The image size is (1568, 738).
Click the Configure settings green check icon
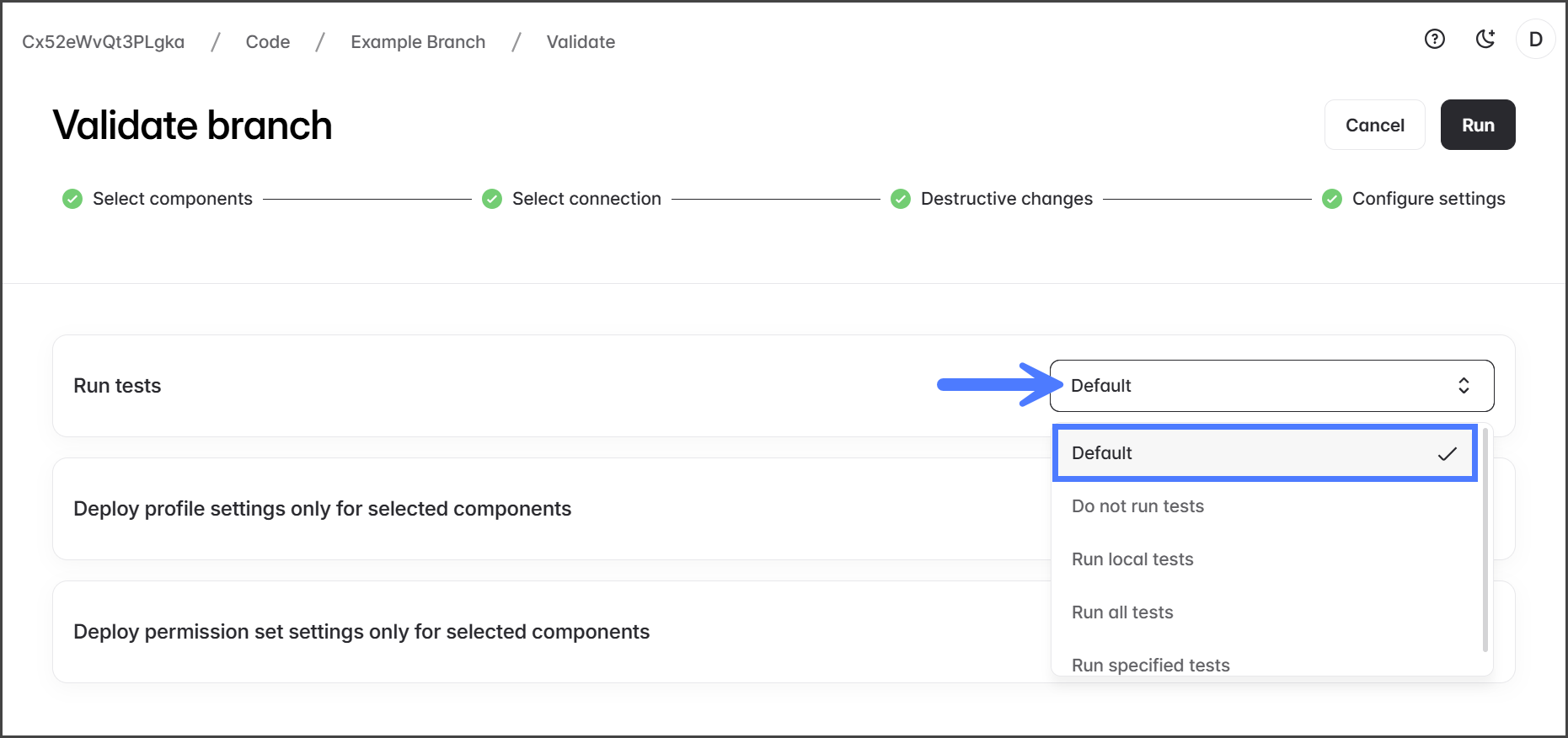[1332, 199]
